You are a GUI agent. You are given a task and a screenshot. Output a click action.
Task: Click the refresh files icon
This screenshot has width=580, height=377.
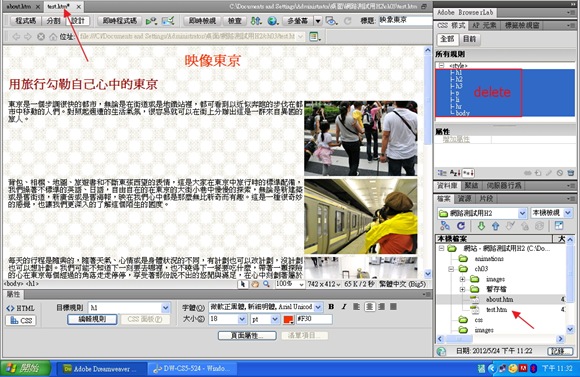point(461,225)
